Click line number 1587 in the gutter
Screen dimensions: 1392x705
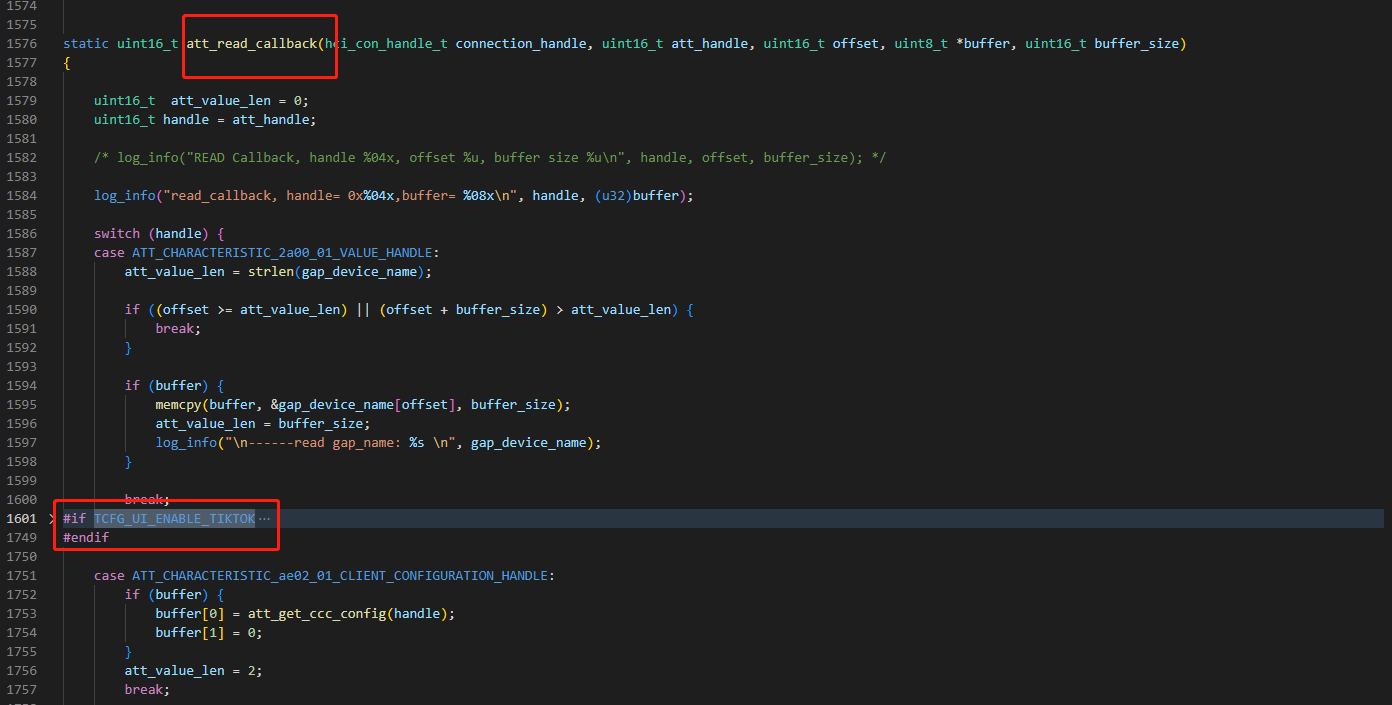[21, 252]
